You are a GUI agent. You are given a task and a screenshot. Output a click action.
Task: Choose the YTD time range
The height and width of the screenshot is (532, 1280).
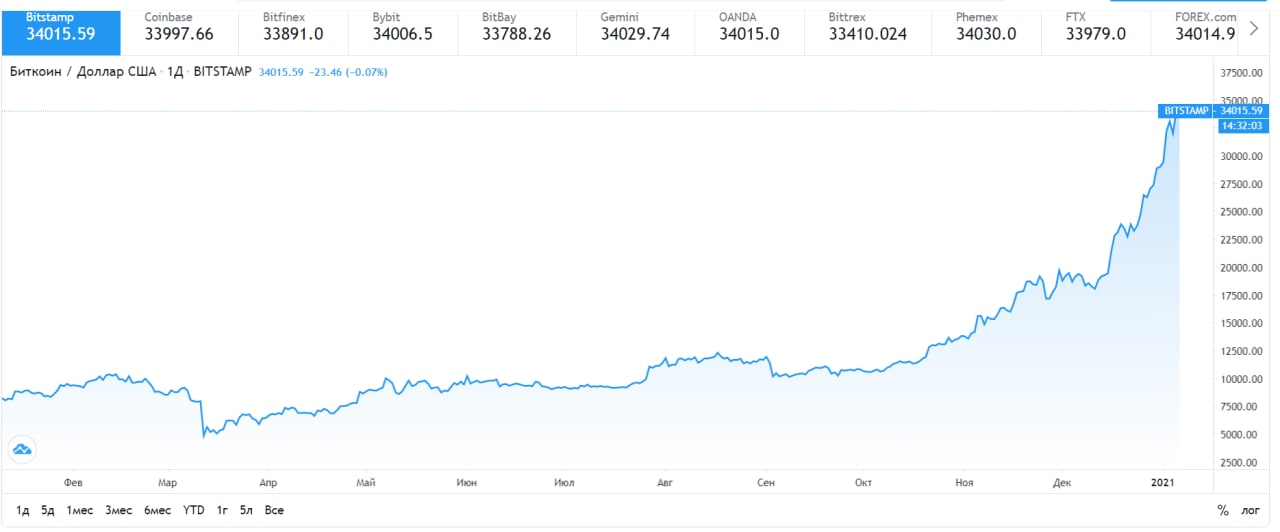194,510
